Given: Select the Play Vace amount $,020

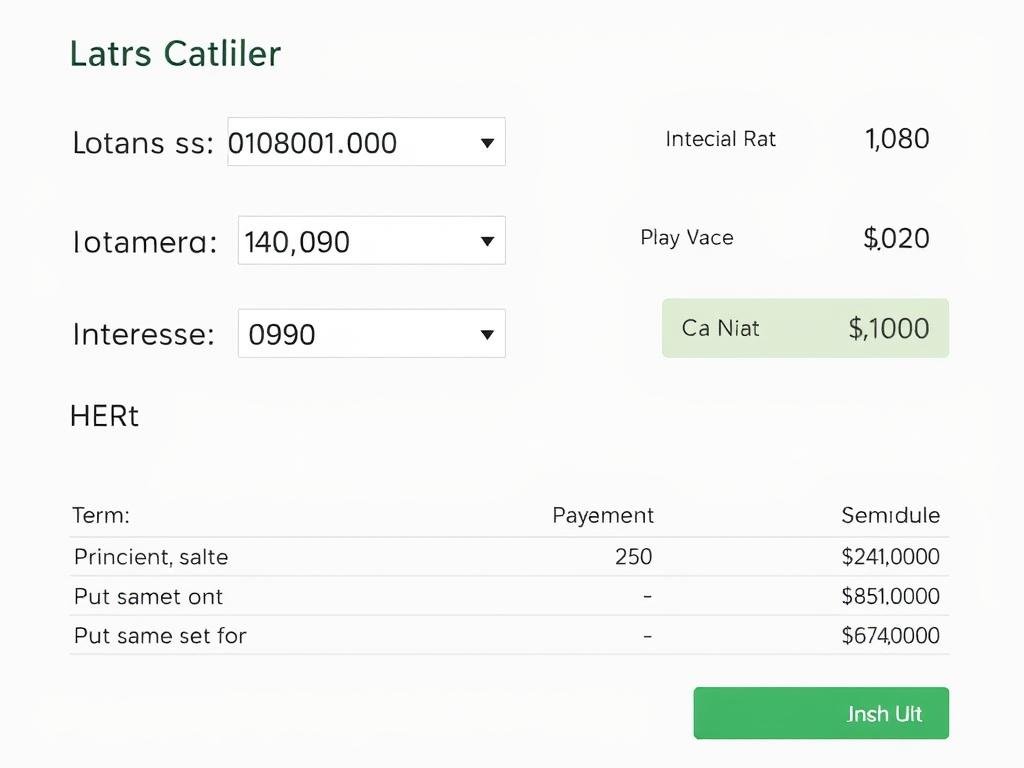Looking at the screenshot, I should click(x=895, y=238).
